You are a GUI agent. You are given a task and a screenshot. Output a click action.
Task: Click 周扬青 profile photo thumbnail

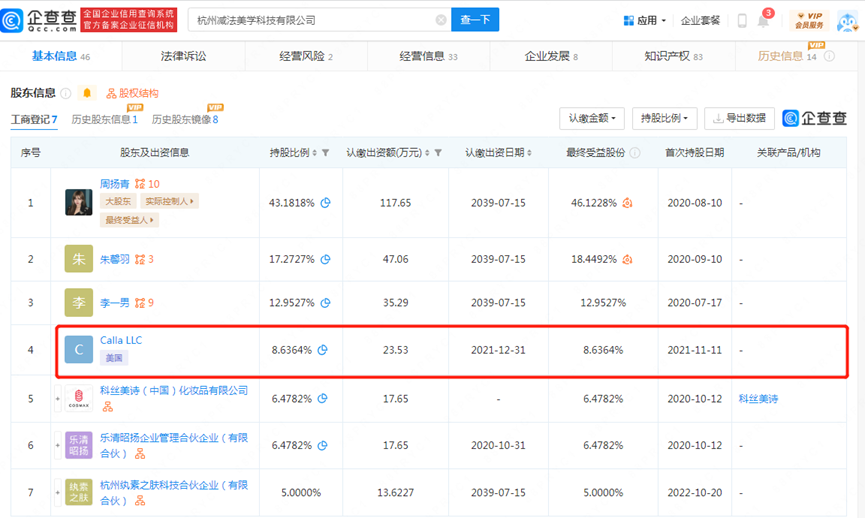tap(79, 202)
